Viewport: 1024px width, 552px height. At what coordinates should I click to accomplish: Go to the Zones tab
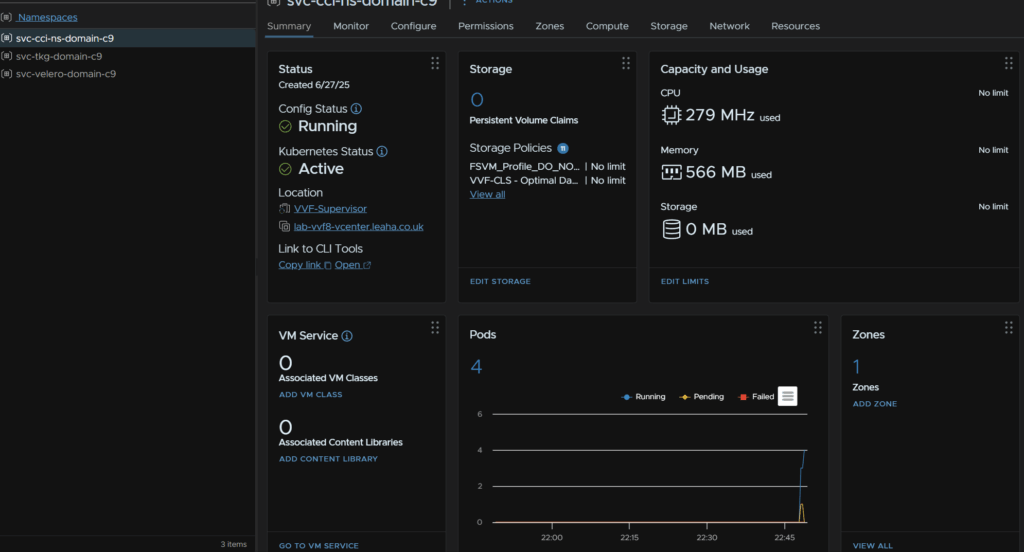(x=550, y=26)
